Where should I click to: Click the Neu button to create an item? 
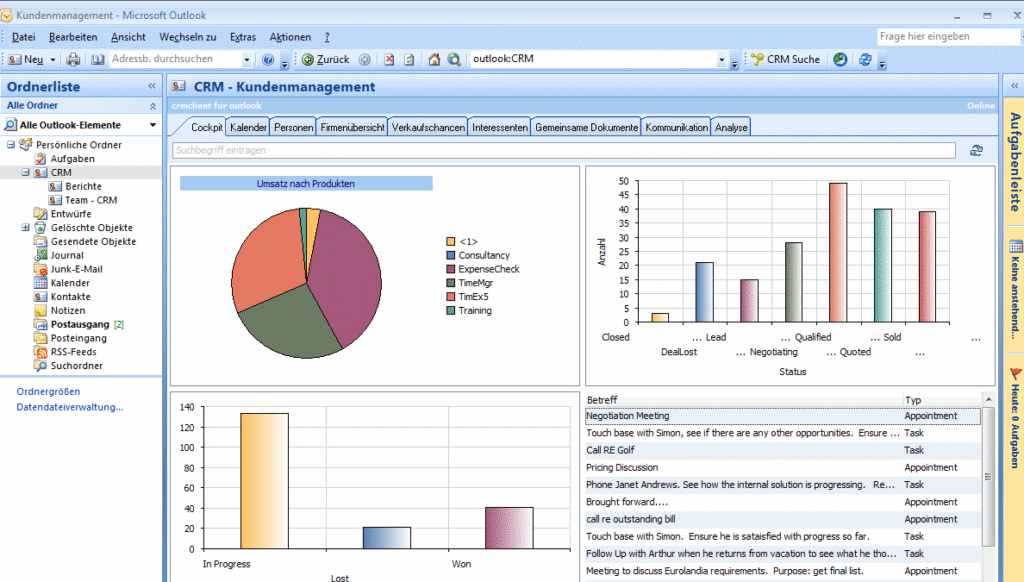(26, 59)
